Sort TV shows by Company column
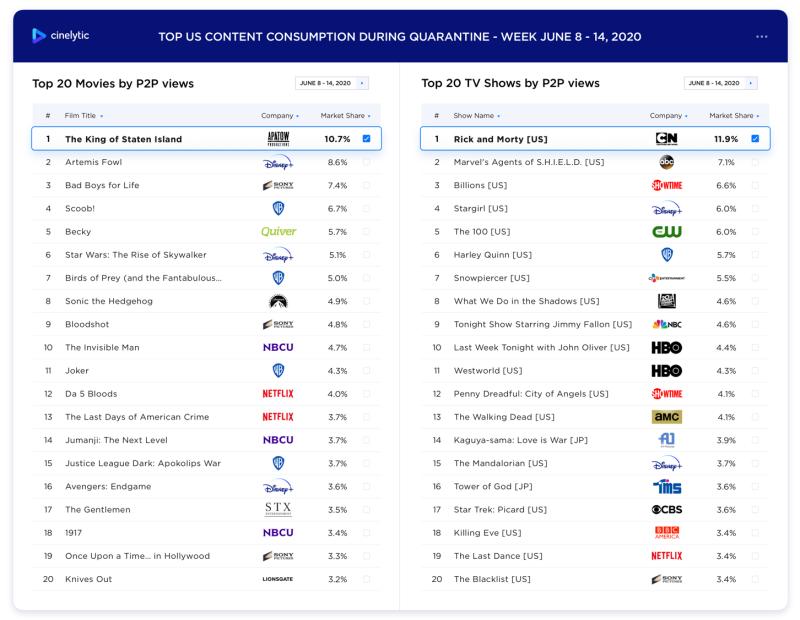The image size is (800, 620). point(668,116)
